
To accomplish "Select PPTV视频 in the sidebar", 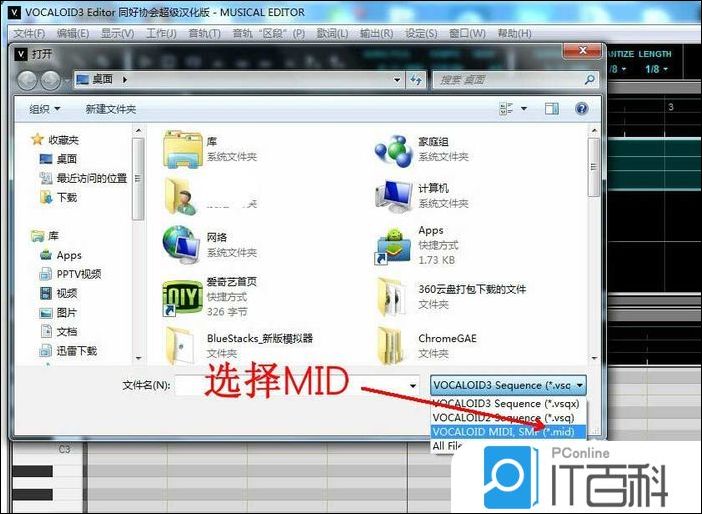I will [x=70, y=274].
